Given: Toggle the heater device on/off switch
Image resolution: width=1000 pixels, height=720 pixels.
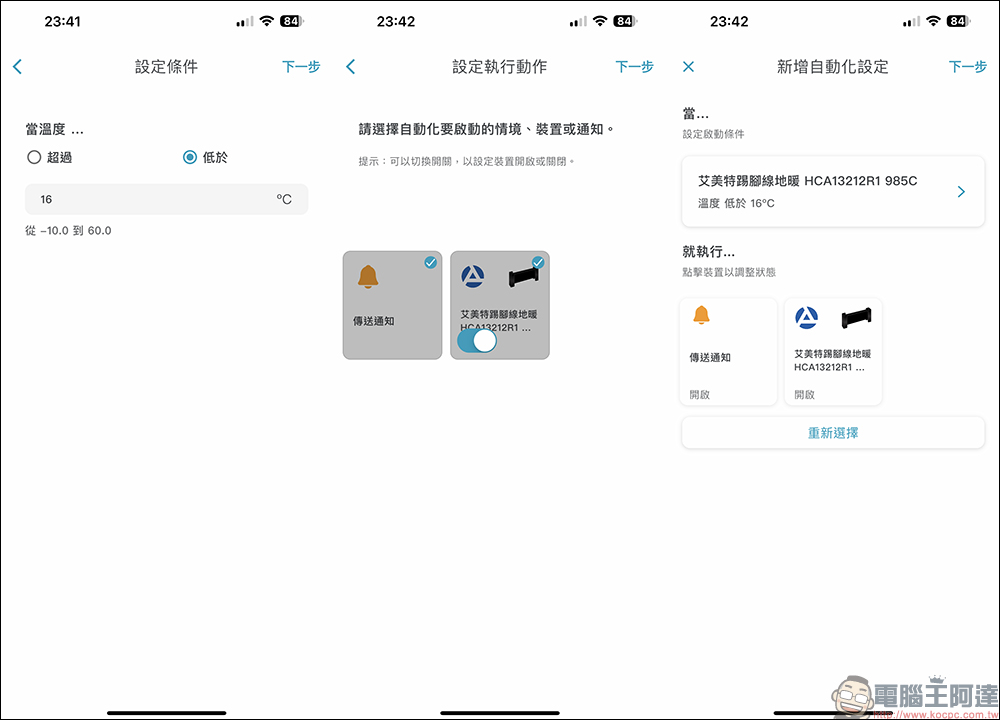Looking at the screenshot, I should (x=477, y=341).
